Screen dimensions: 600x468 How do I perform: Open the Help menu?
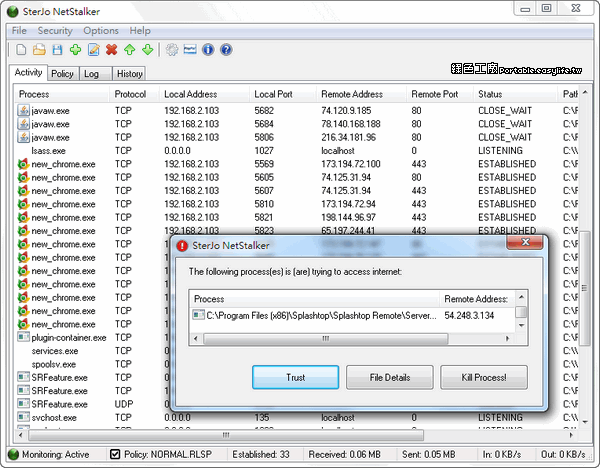click(x=140, y=31)
